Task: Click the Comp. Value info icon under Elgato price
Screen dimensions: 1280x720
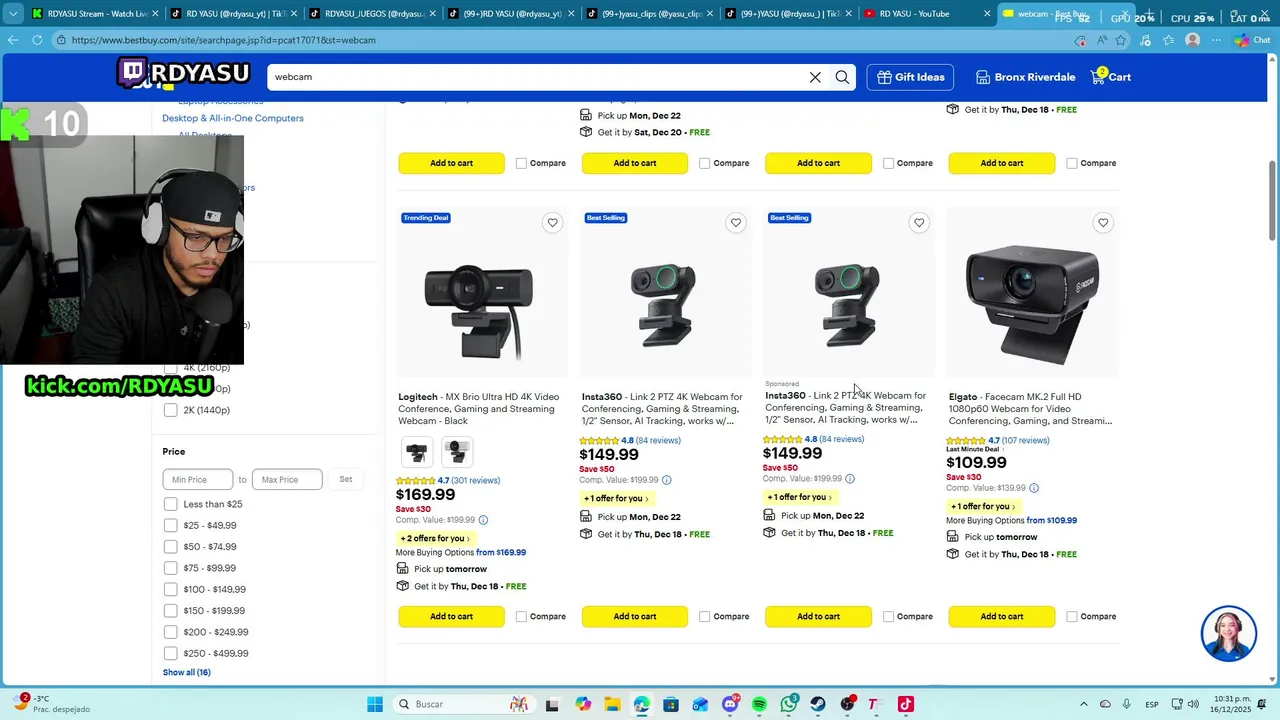Action: 1034,488
